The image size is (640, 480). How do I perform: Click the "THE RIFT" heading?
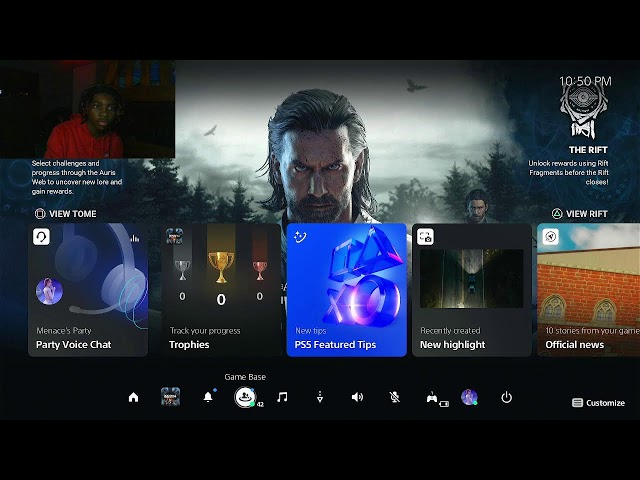588,150
